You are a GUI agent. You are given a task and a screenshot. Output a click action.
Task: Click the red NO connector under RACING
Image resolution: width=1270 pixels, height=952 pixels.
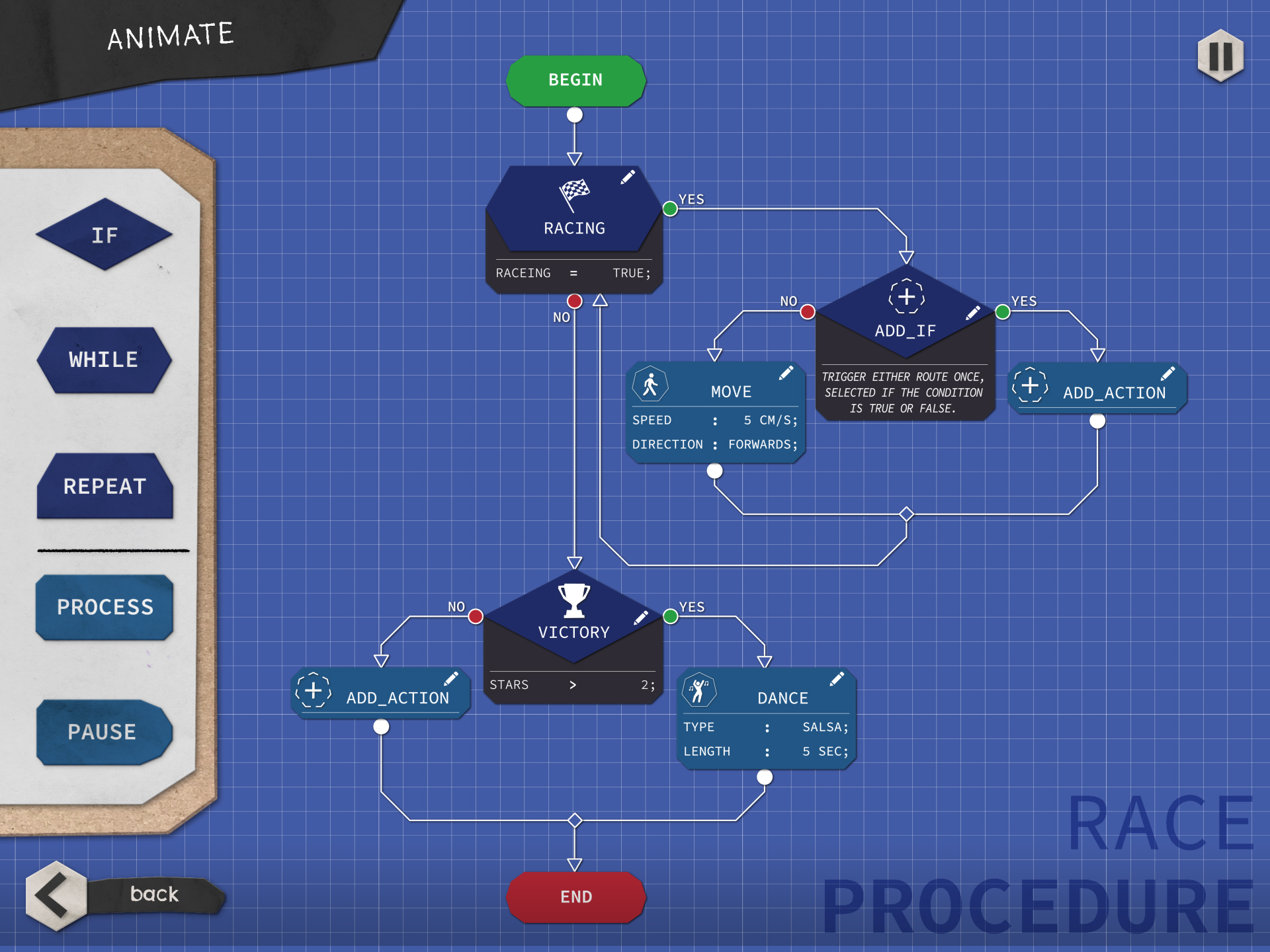click(575, 301)
